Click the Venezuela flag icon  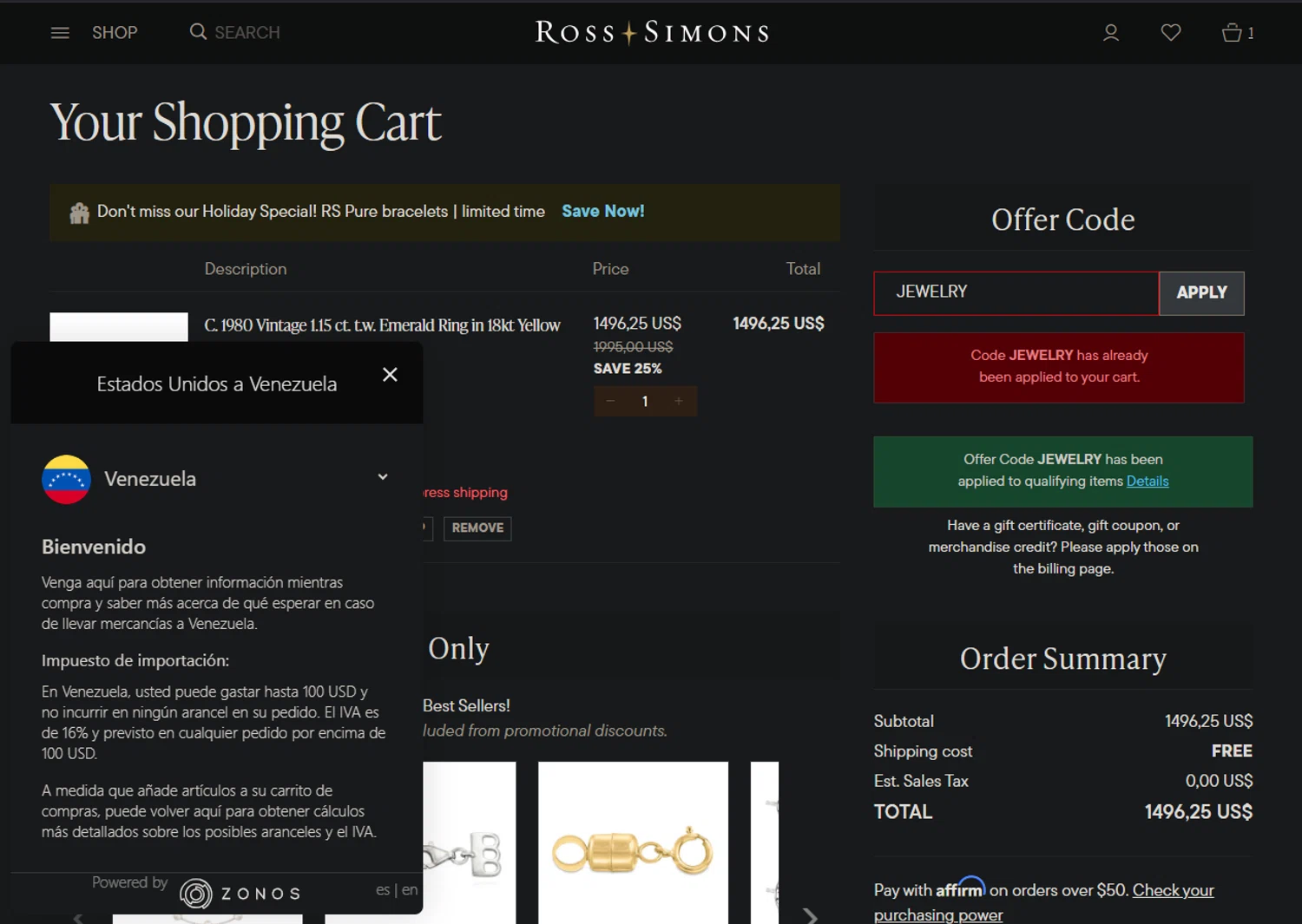tap(66, 479)
